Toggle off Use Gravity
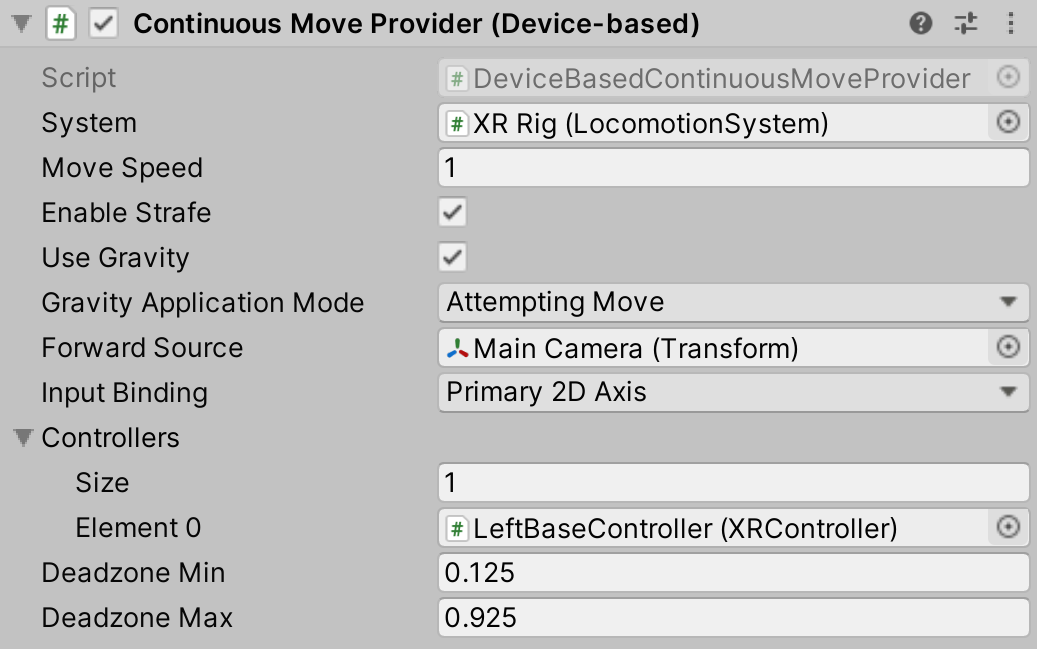The width and height of the screenshot is (1037, 649). pos(450,257)
